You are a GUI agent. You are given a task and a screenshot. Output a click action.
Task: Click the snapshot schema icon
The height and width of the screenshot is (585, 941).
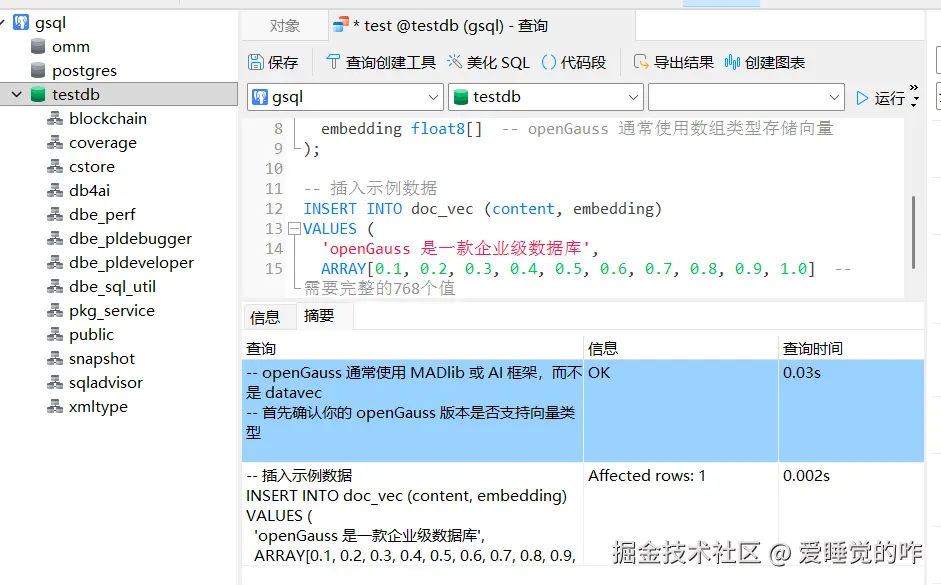(55, 358)
